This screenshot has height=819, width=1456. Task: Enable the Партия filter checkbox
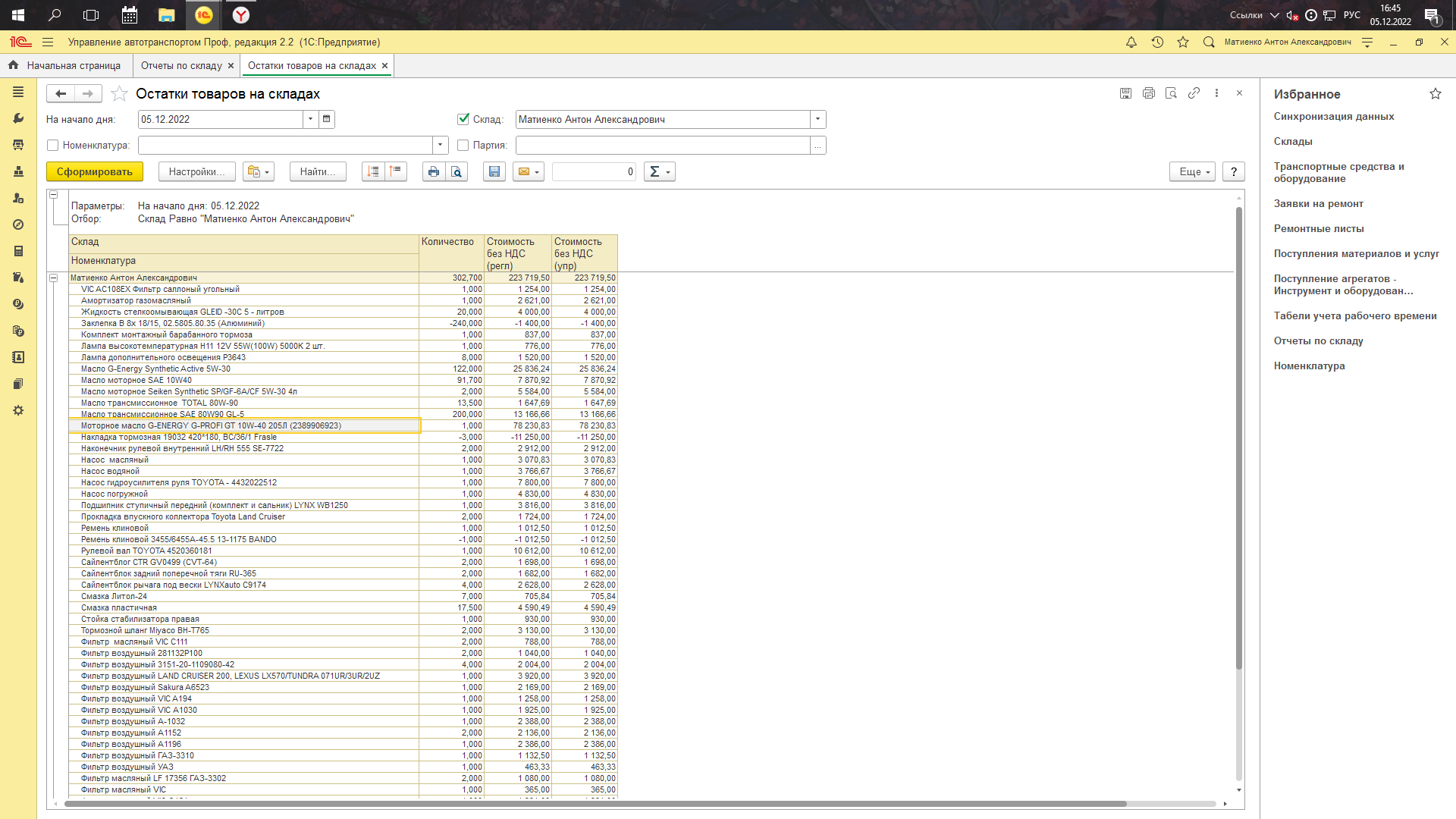[x=463, y=145]
